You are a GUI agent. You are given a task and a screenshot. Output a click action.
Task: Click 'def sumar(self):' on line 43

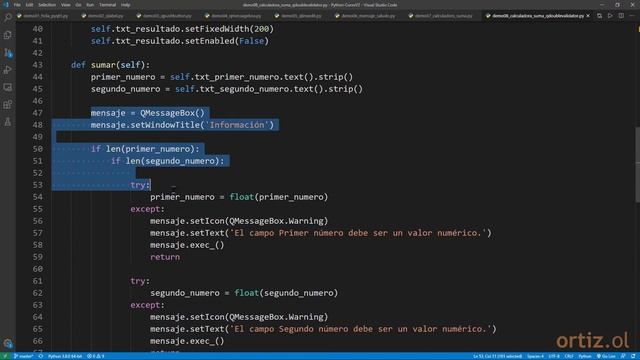[x=110, y=65]
